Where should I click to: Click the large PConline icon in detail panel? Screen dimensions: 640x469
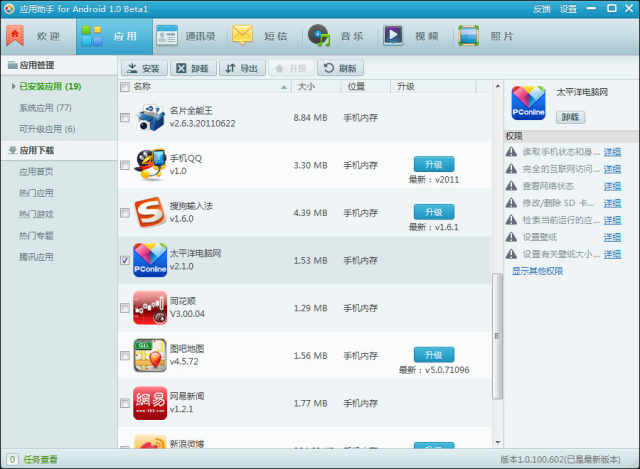(528, 103)
